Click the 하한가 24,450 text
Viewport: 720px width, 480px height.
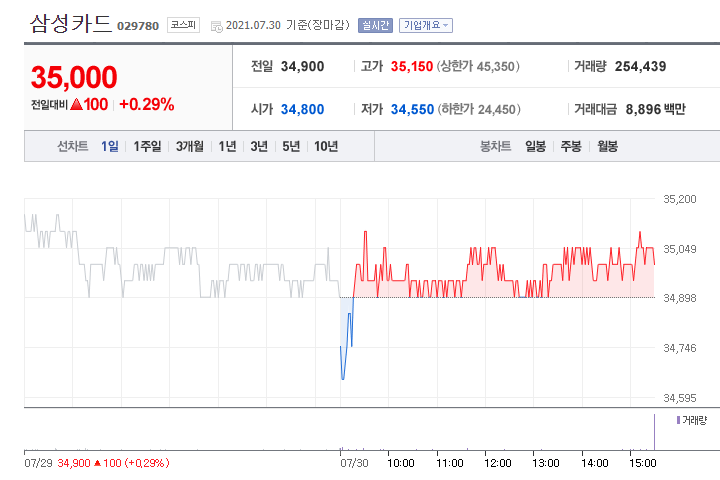tap(479, 109)
